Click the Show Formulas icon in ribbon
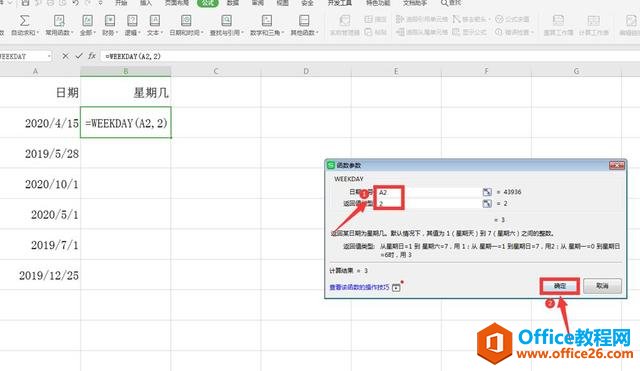The image size is (640, 371). (456, 31)
